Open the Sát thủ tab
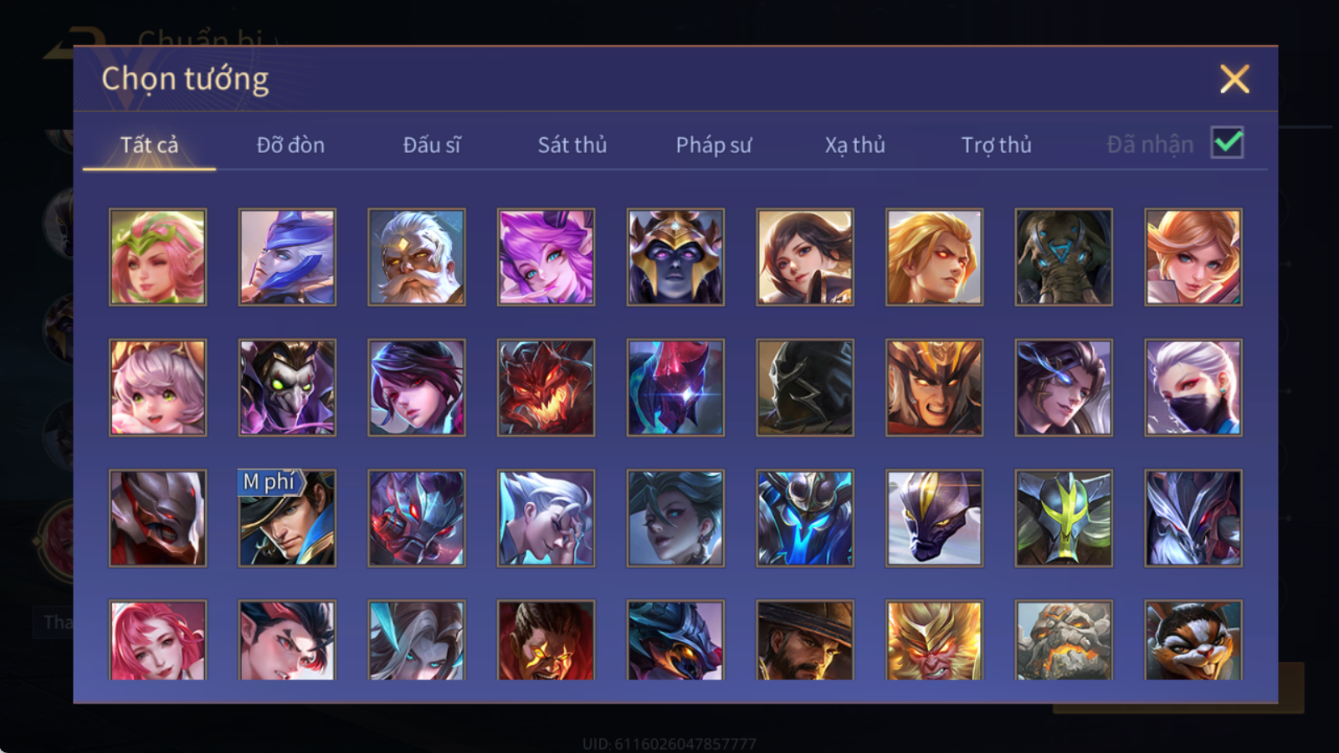 572,145
